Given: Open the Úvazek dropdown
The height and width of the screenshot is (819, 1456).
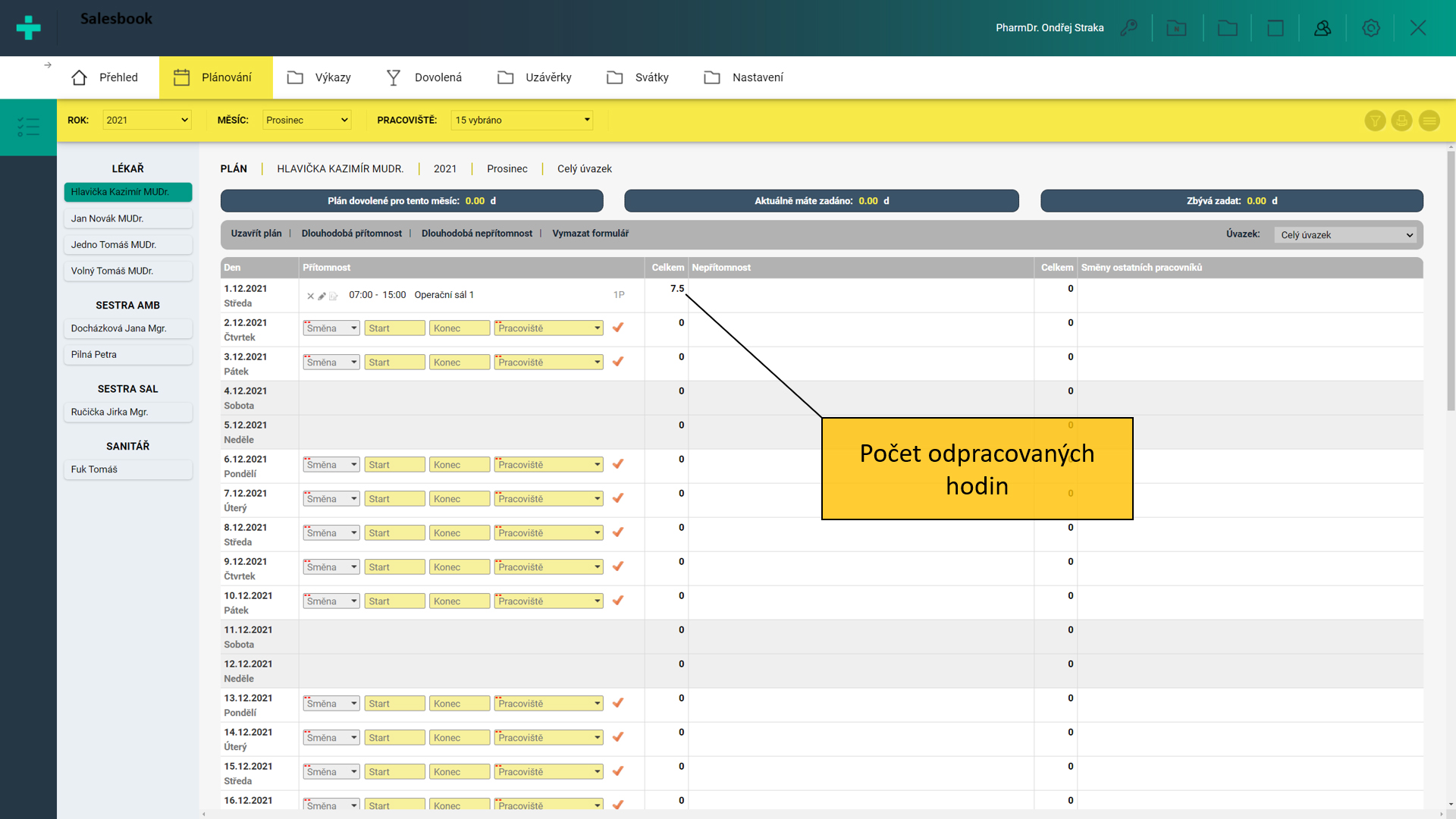Looking at the screenshot, I should tap(1345, 235).
